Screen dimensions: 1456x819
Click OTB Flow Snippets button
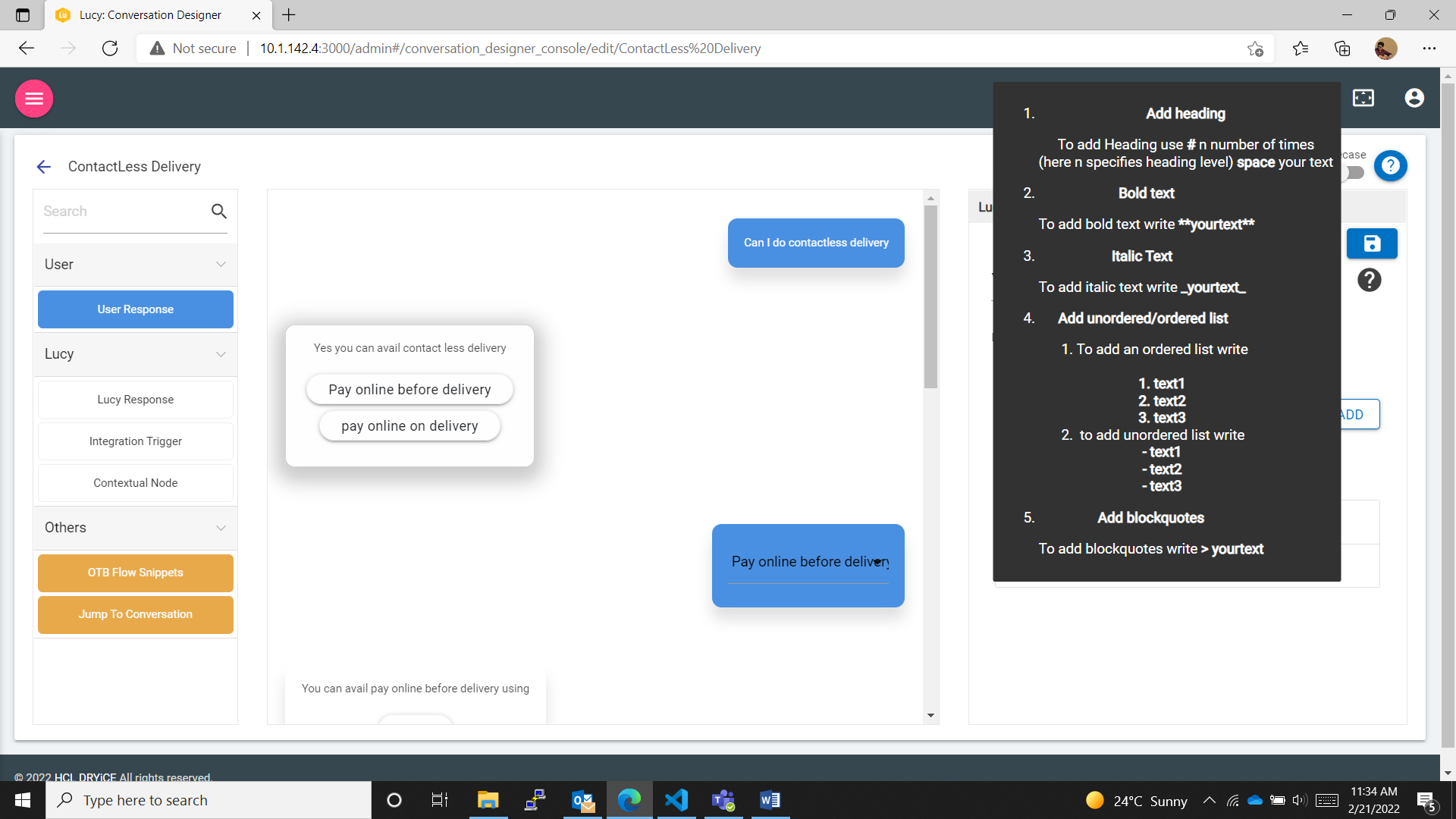(136, 573)
